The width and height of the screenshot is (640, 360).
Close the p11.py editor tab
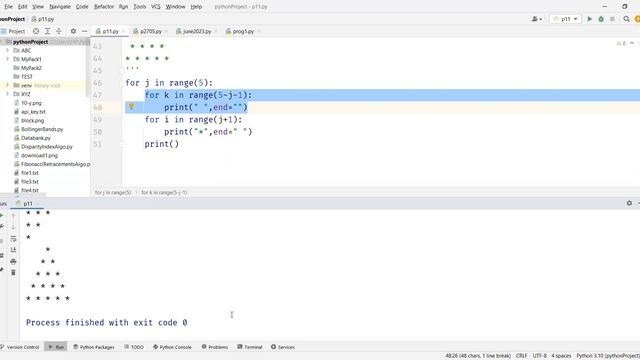click(x=124, y=31)
